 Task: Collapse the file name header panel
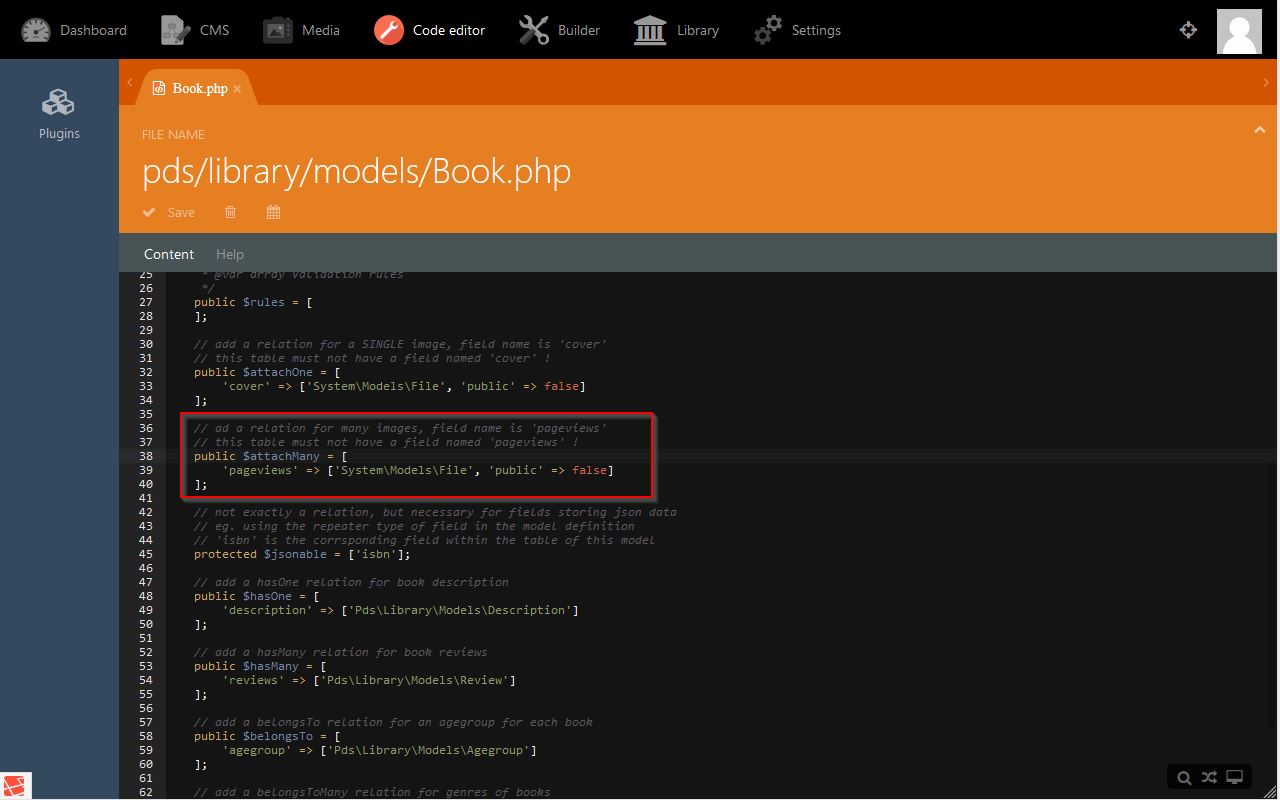1259,130
